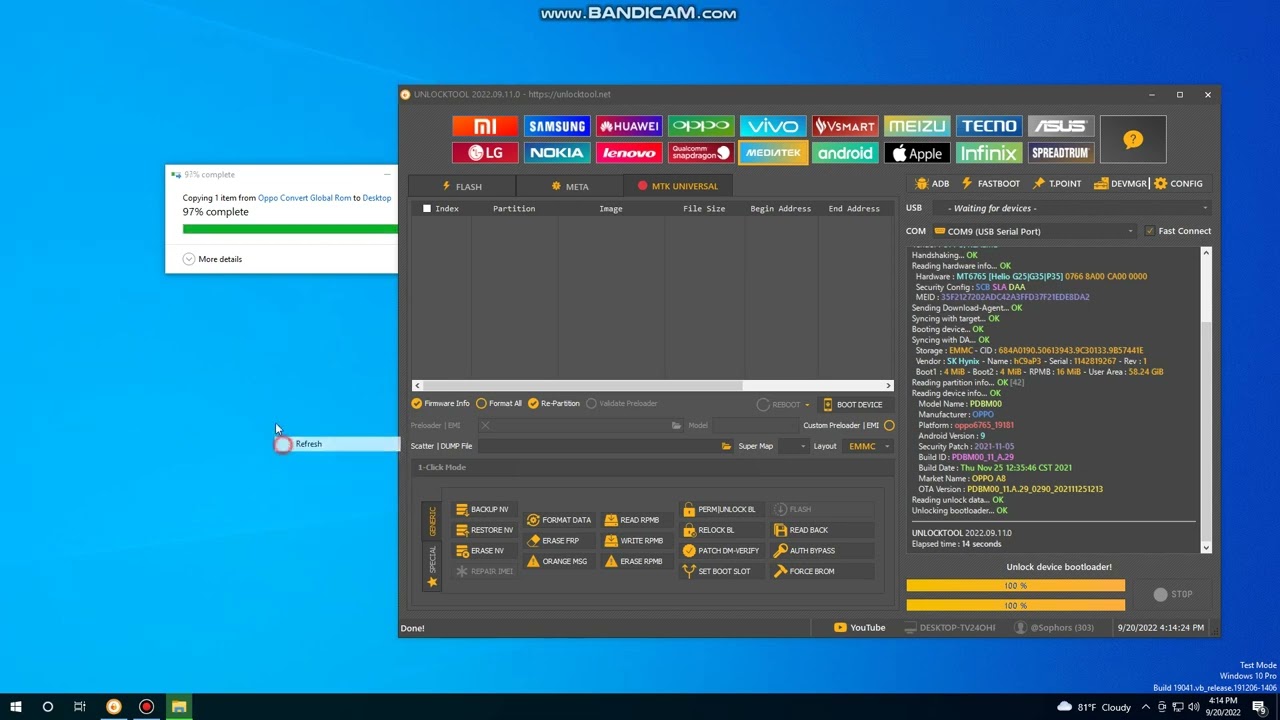This screenshot has width=1280, height=720.
Task: Open YouTube link in status bar
Action: pyautogui.click(x=860, y=628)
